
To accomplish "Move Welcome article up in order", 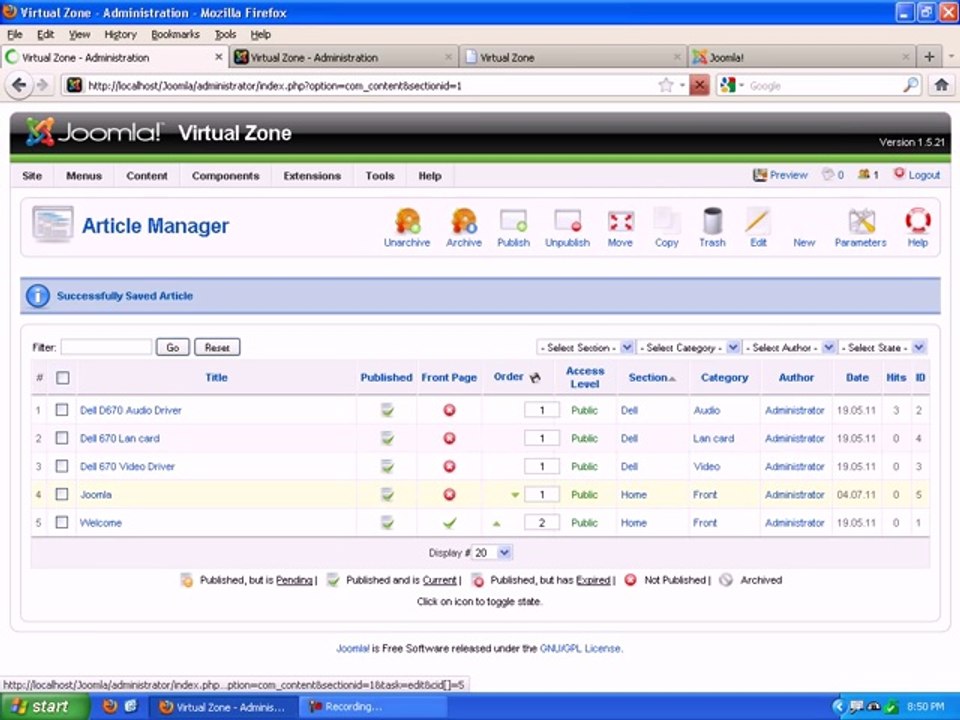I will 497,523.
